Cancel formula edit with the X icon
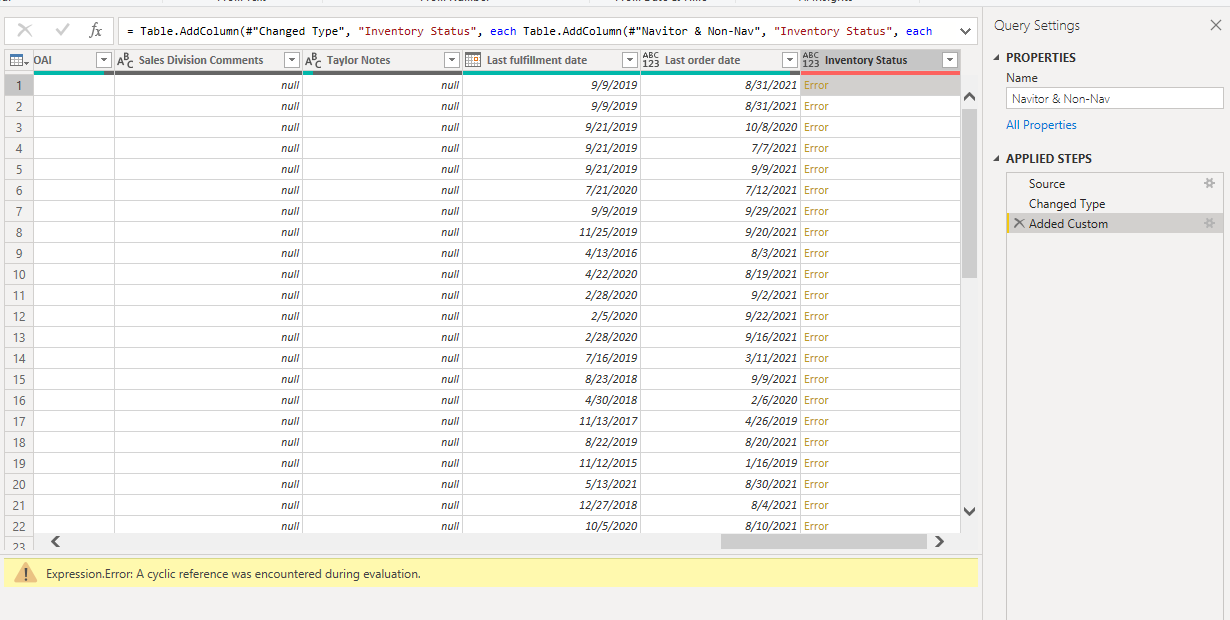 coord(26,31)
